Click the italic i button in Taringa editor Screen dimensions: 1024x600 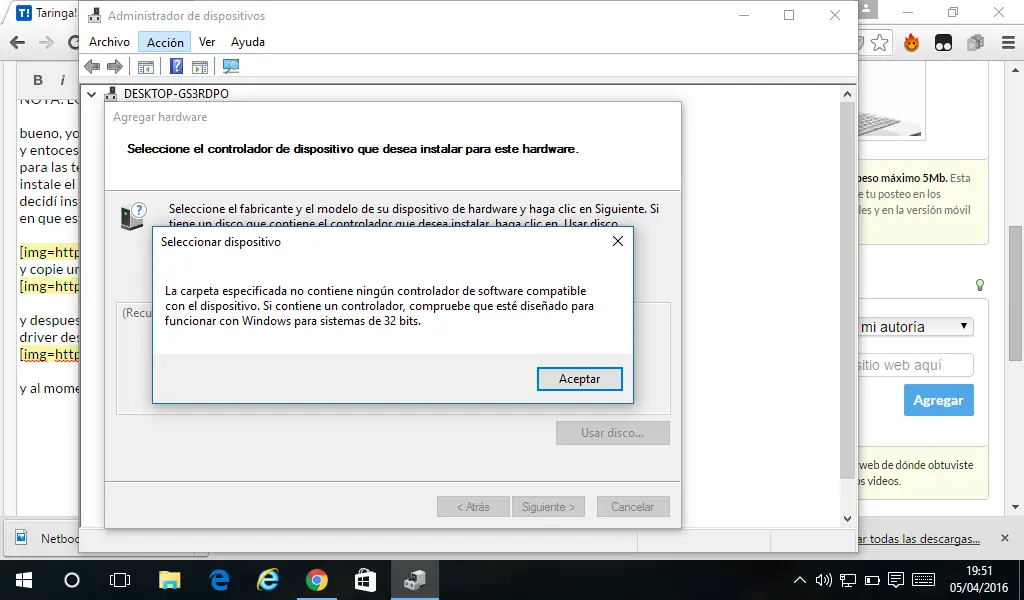[x=62, y=80]
